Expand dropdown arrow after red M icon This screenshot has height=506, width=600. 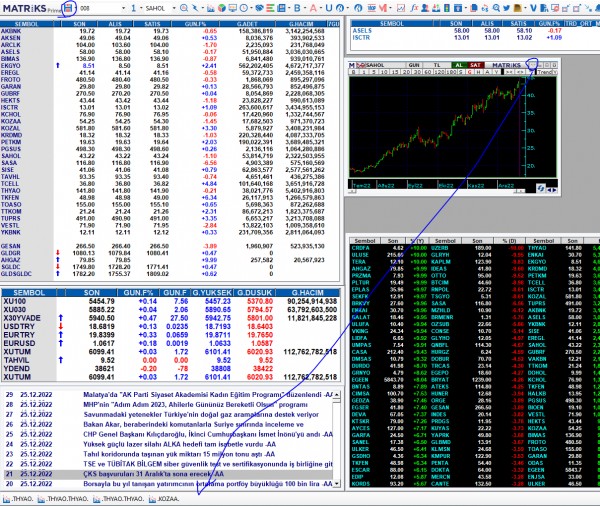pyautogui.click(x=390, y=8)
